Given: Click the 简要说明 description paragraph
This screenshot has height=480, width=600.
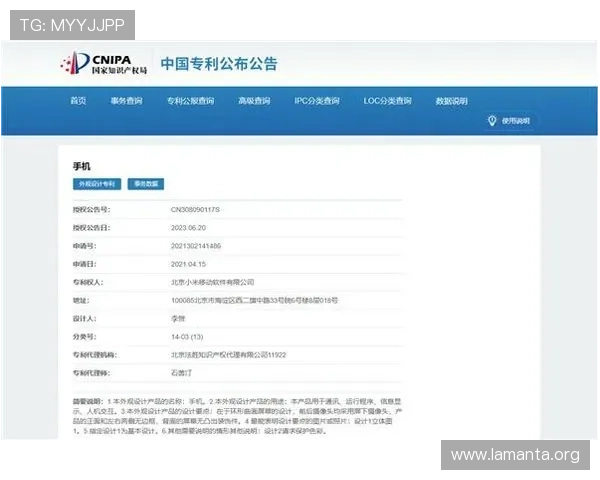Looking at the screenshot, I should click(237, 416).
